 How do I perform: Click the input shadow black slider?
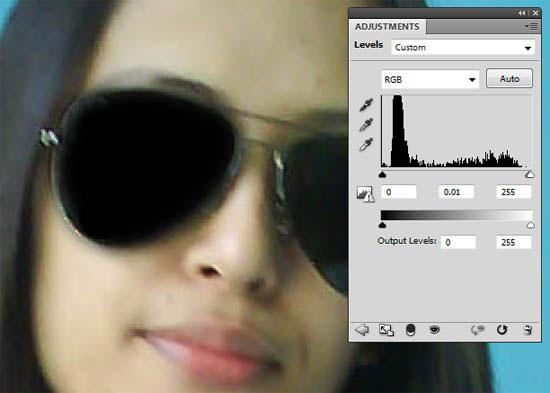[383, 174]
